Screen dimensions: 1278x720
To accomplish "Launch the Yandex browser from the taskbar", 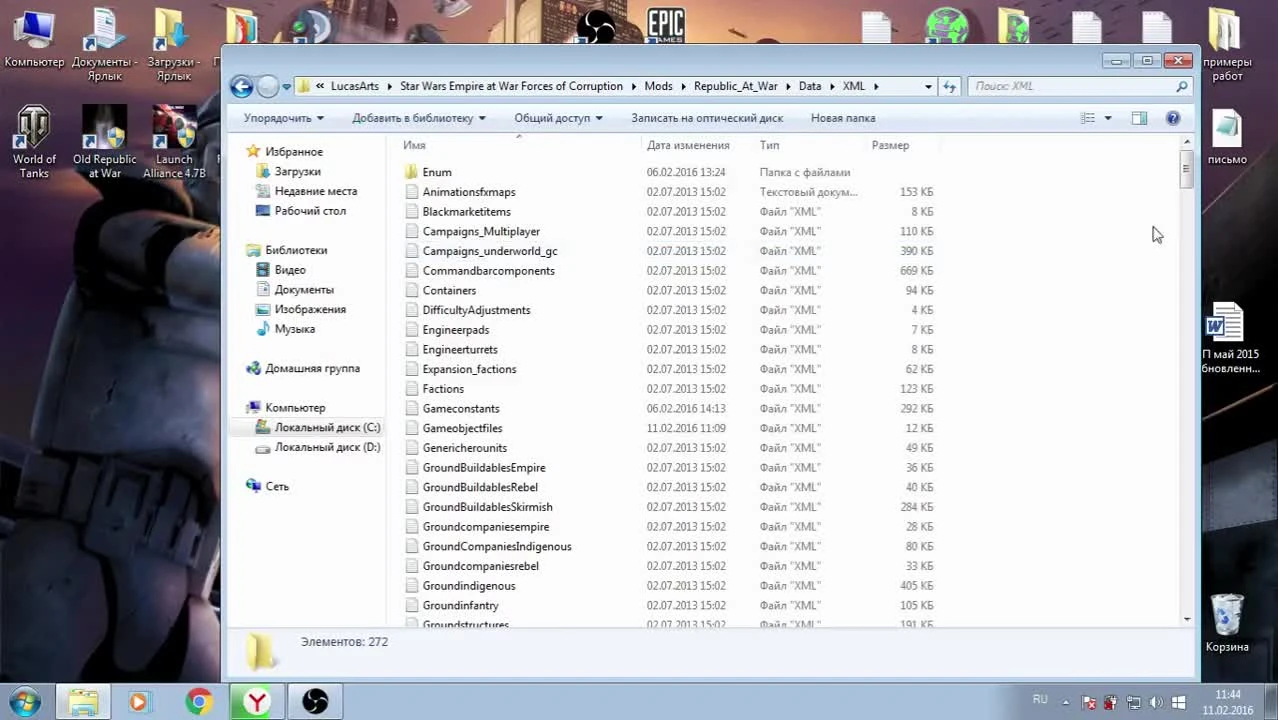I will (x=257, y=702).
